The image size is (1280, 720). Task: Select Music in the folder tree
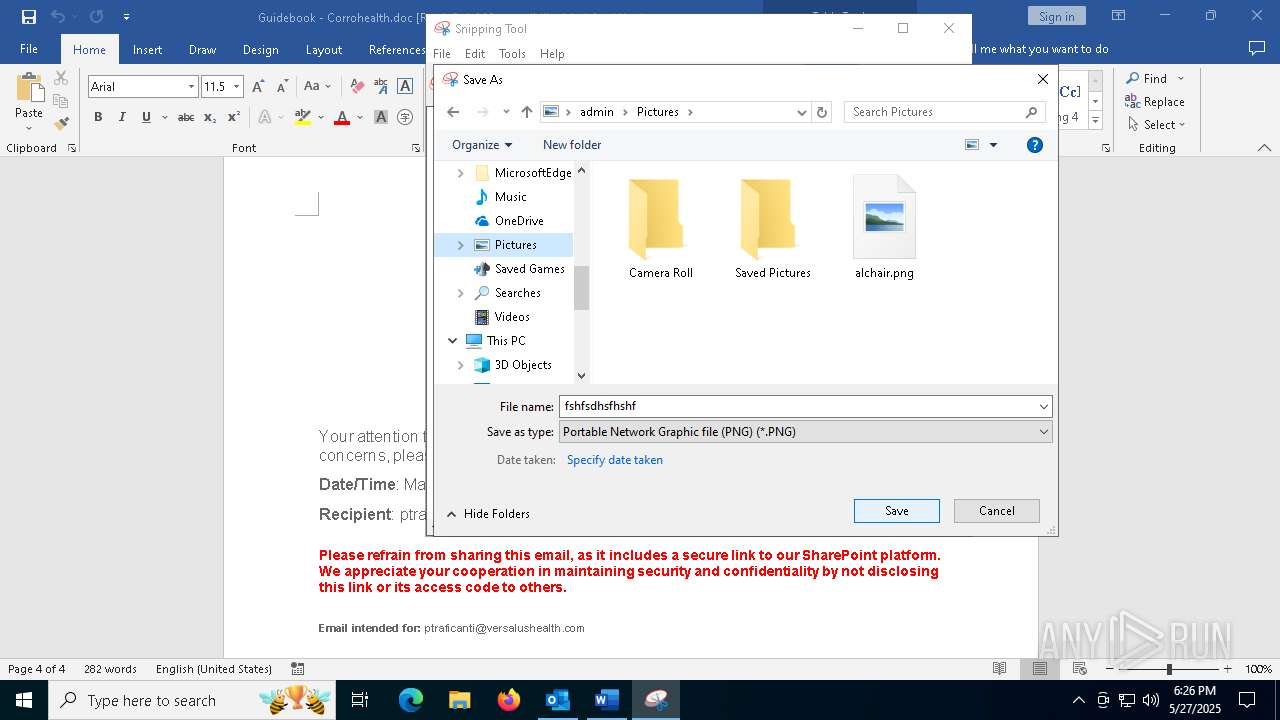click(510, 197)
